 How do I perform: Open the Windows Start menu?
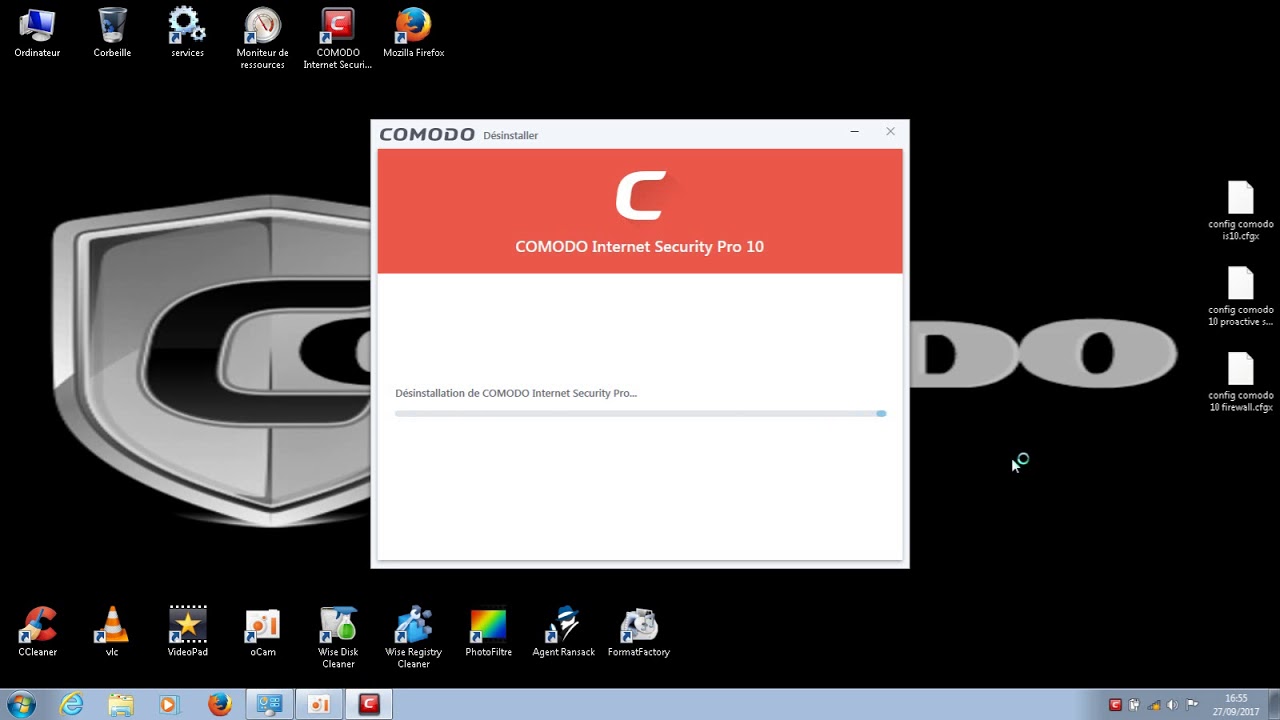coord(21,704)
